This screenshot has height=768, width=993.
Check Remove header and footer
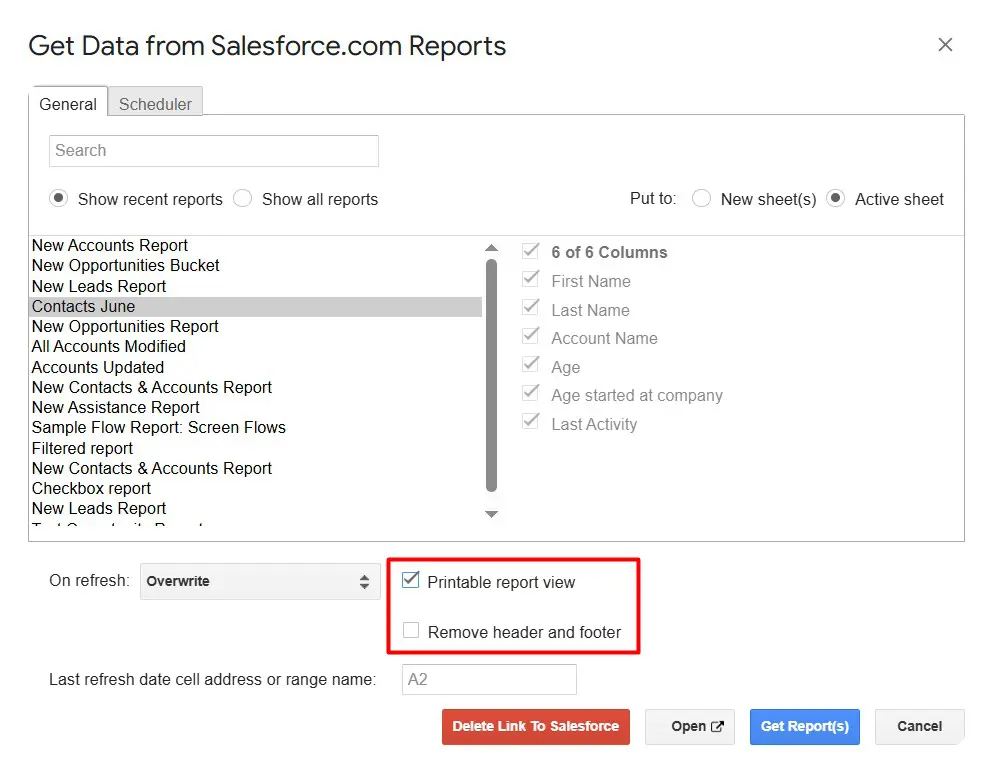point(411,631)
